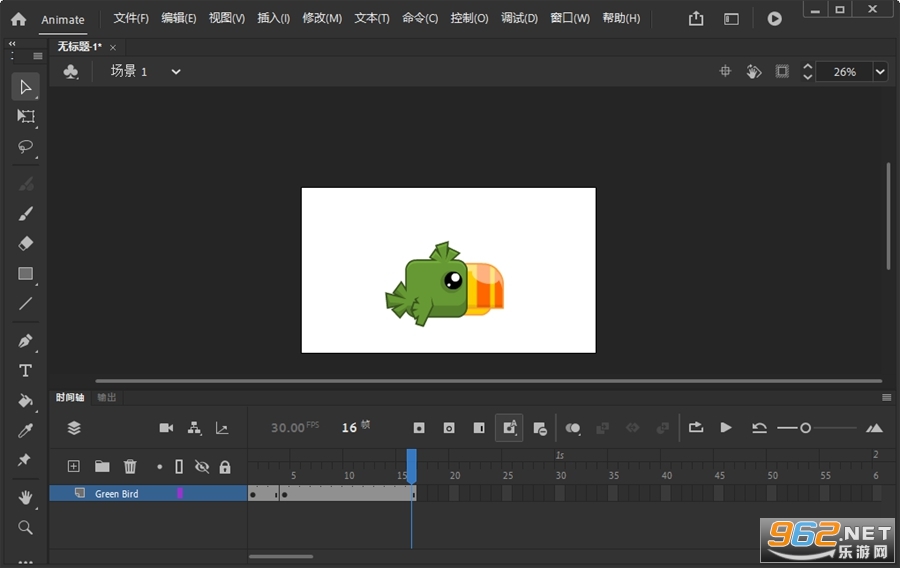Image resolution: width=900 pixels, height=568 pixels.
Task: Select the Asset Warp pin tool
Action: (x=24, y=460)
